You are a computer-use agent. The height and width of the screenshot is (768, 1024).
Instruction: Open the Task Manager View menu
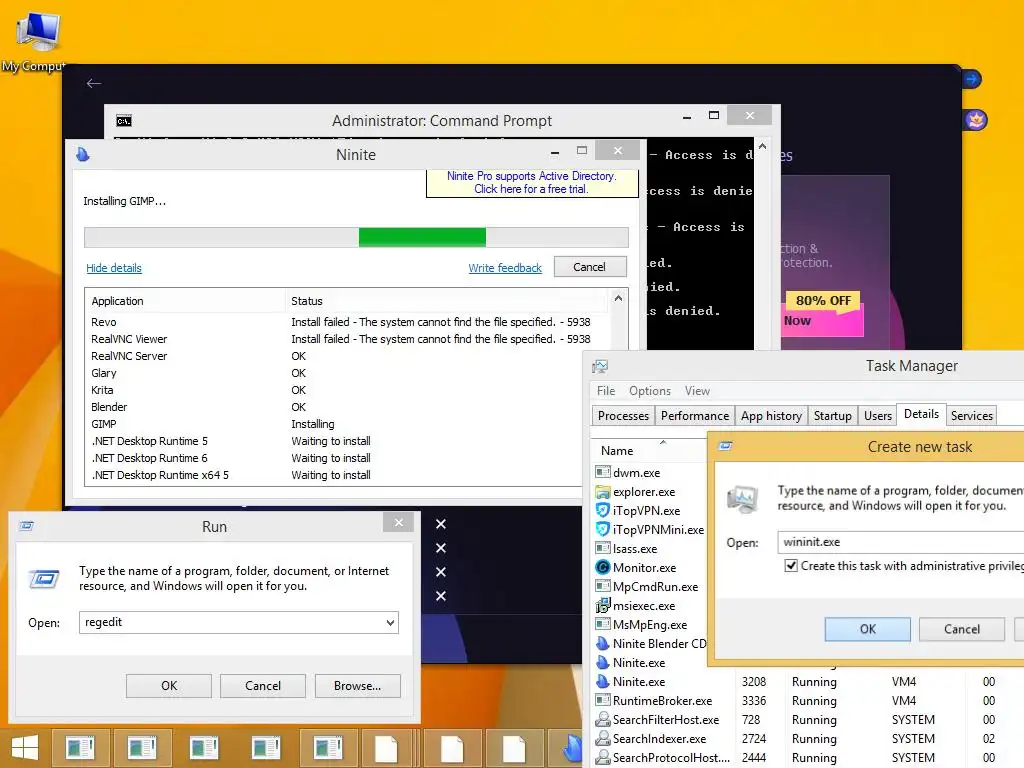pyautogui.click(x=697, y=391)
